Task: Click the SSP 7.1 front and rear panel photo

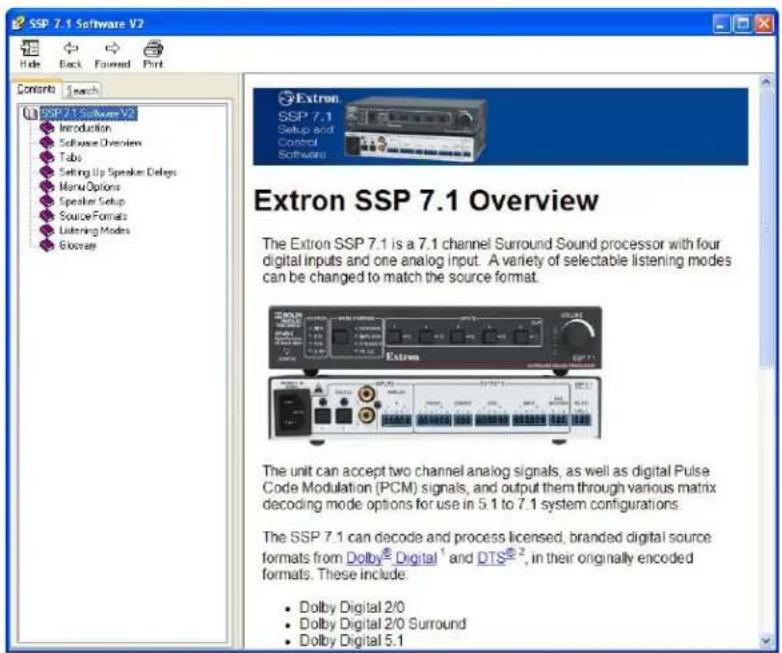Action: (435, 374)
